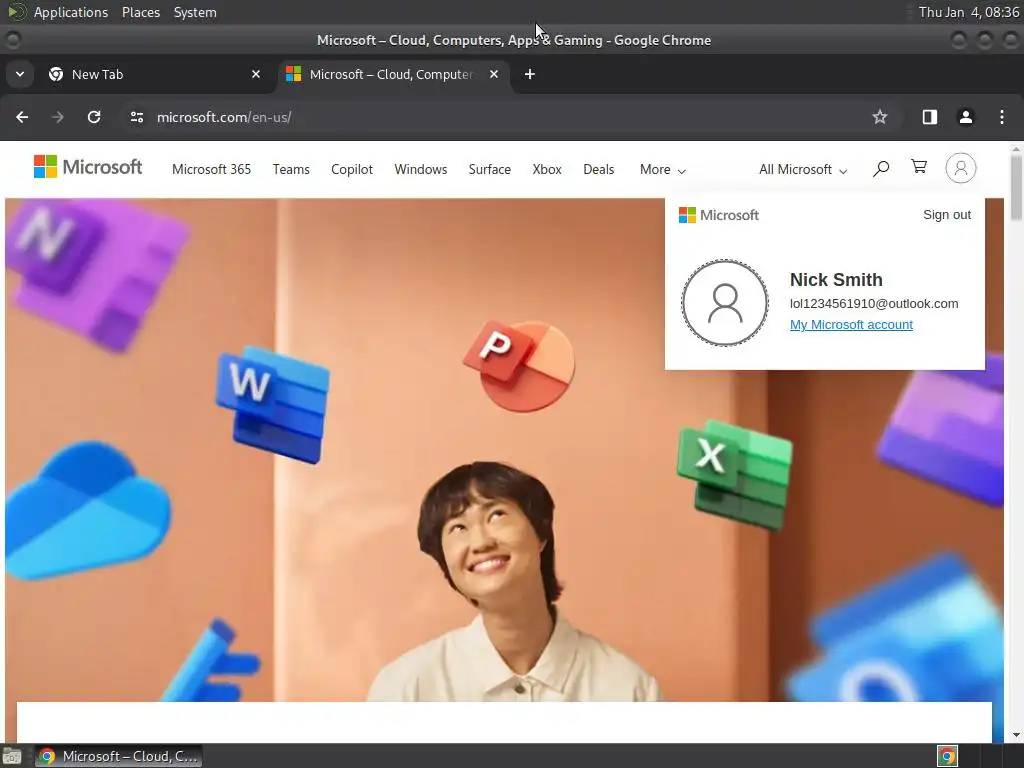Image resolution: width=1024 pixels, height=768 pixels.
Task: Click the address bar URL field
Action: pos(509,117)
